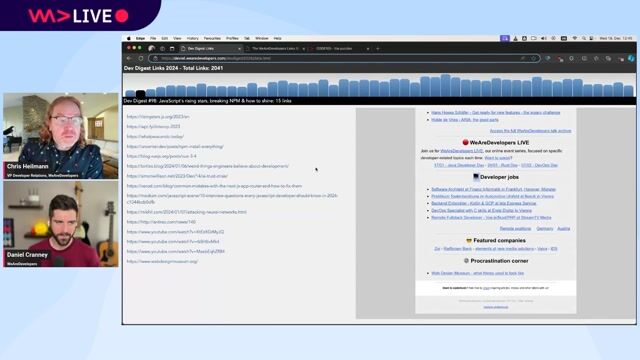Open the webdesignmuseum.org link
Image resolution: width=640 pixels, height=360 pixels.
[162, 261]
